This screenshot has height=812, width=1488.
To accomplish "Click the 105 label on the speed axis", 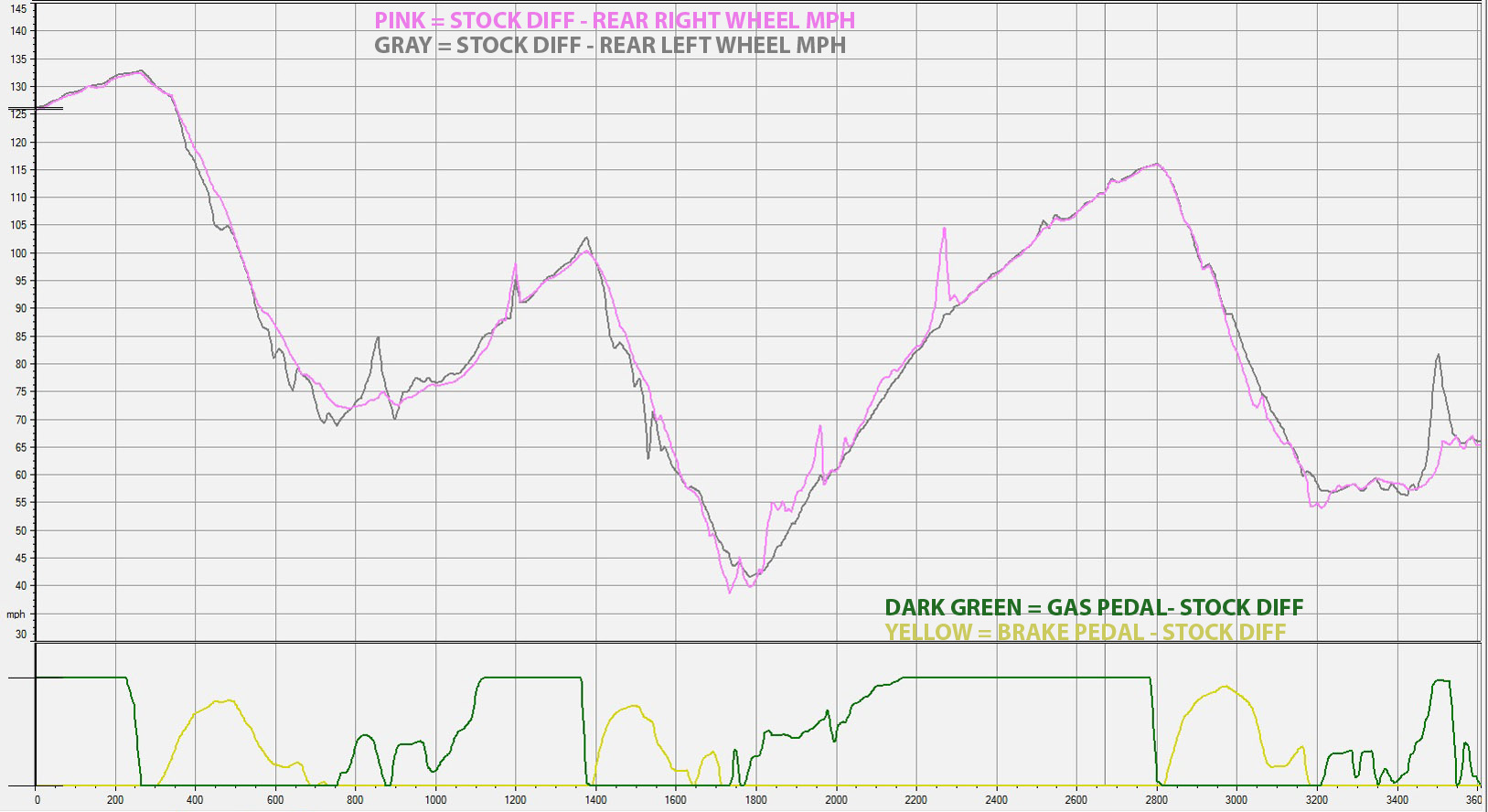I will coord(18,225).
